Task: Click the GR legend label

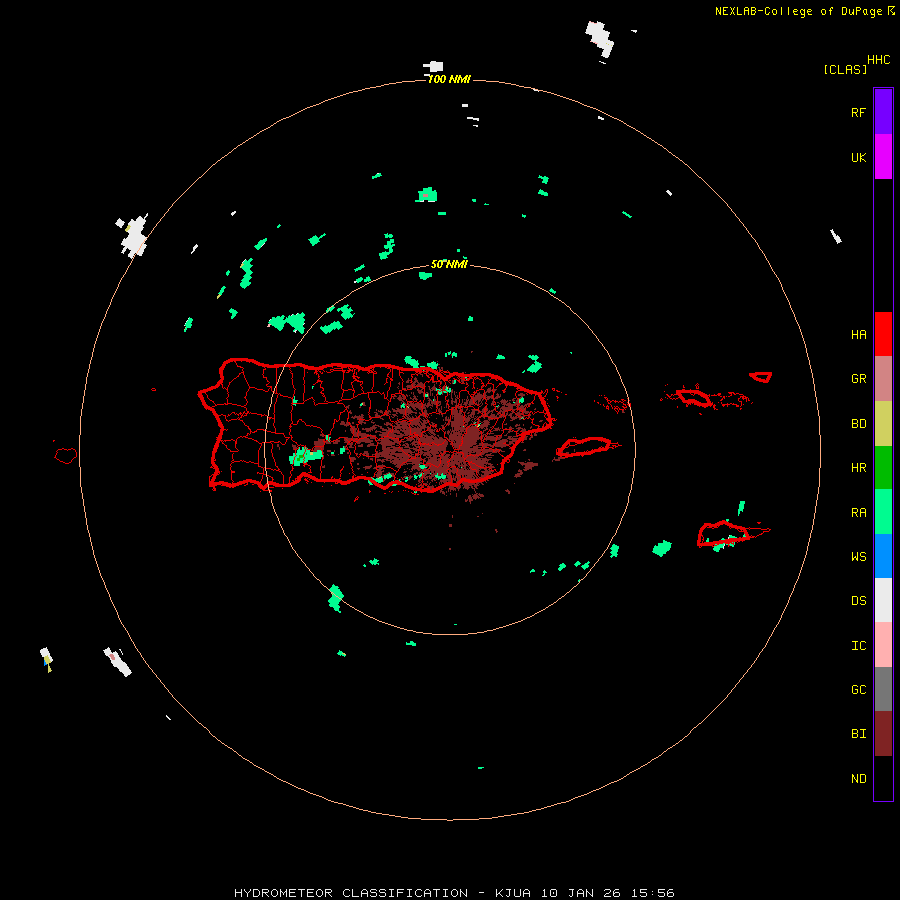Action: pos(858,378)
